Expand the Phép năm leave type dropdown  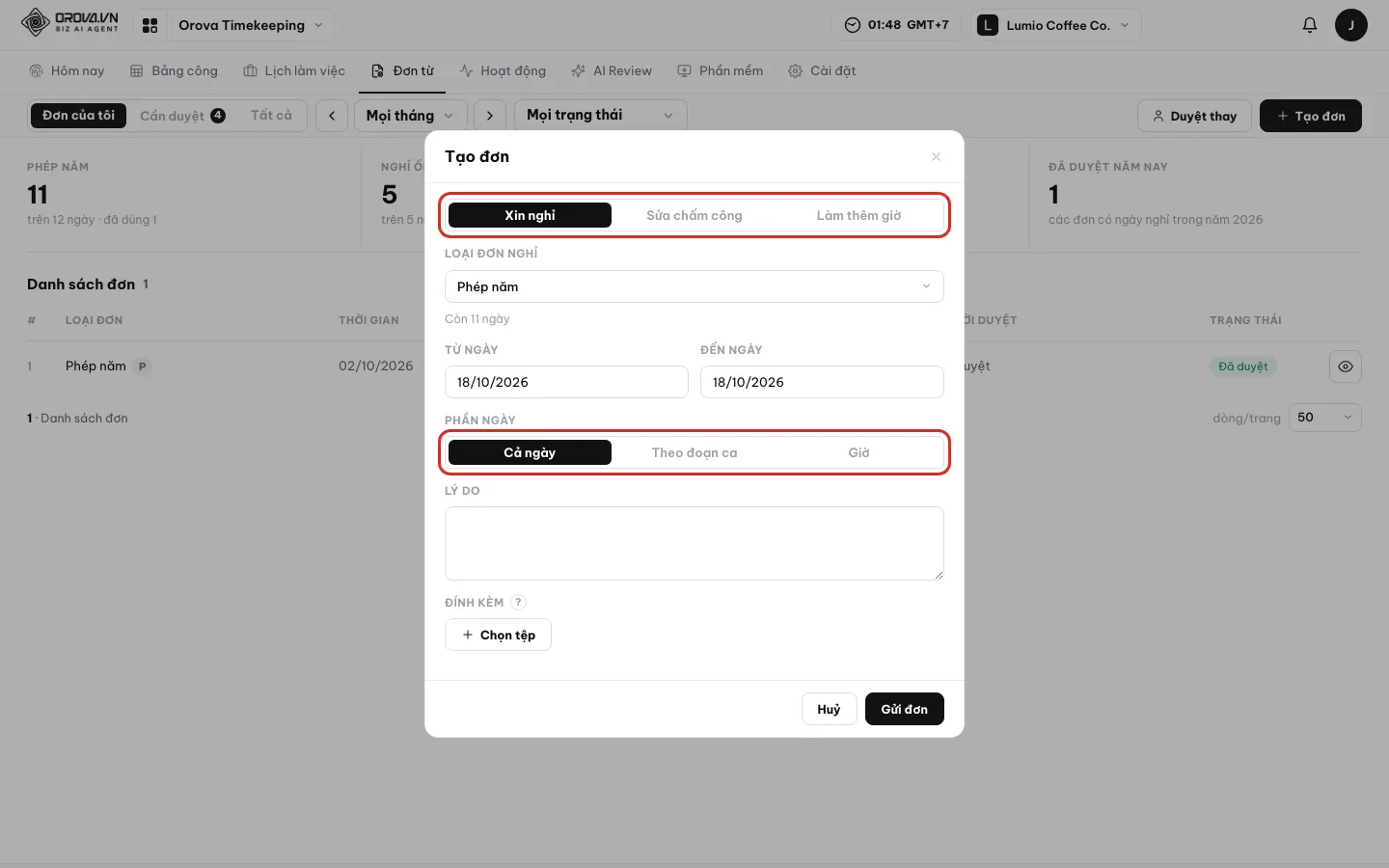[x=694, y=286]
